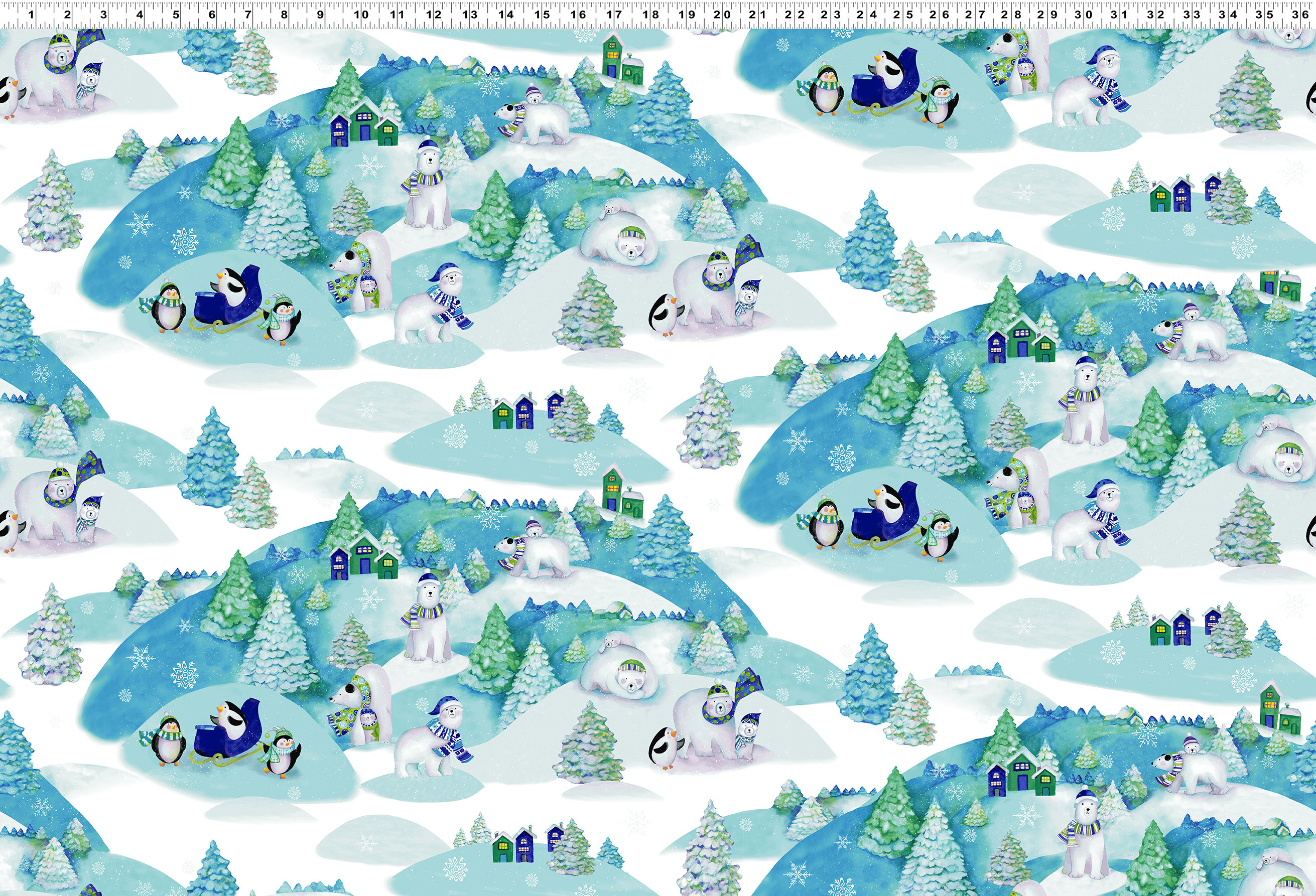
Task: Pick the ruler number 23 label
Action: [830, 15]
